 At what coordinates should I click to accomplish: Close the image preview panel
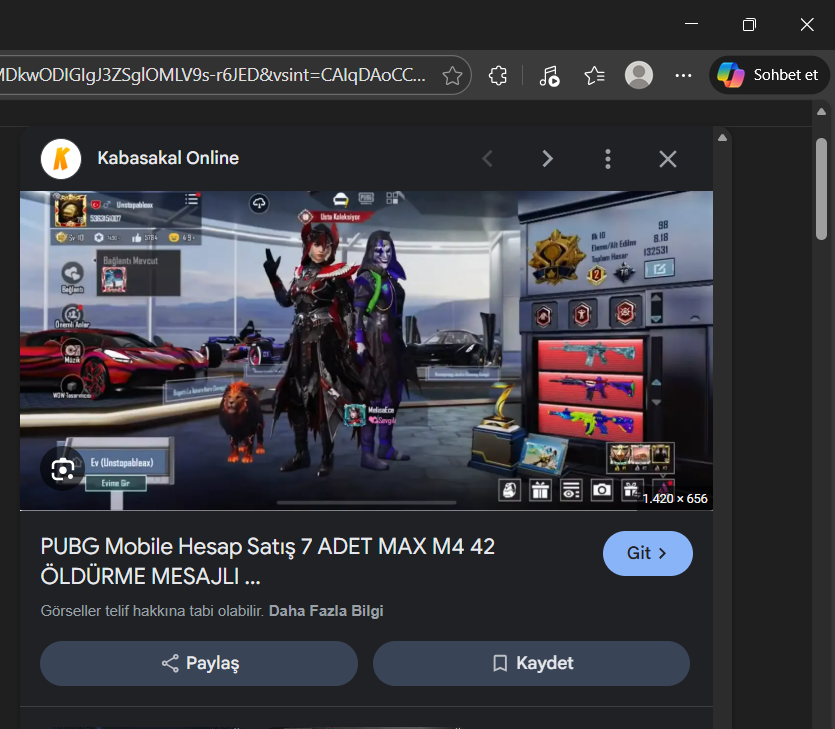pos(668,159)
